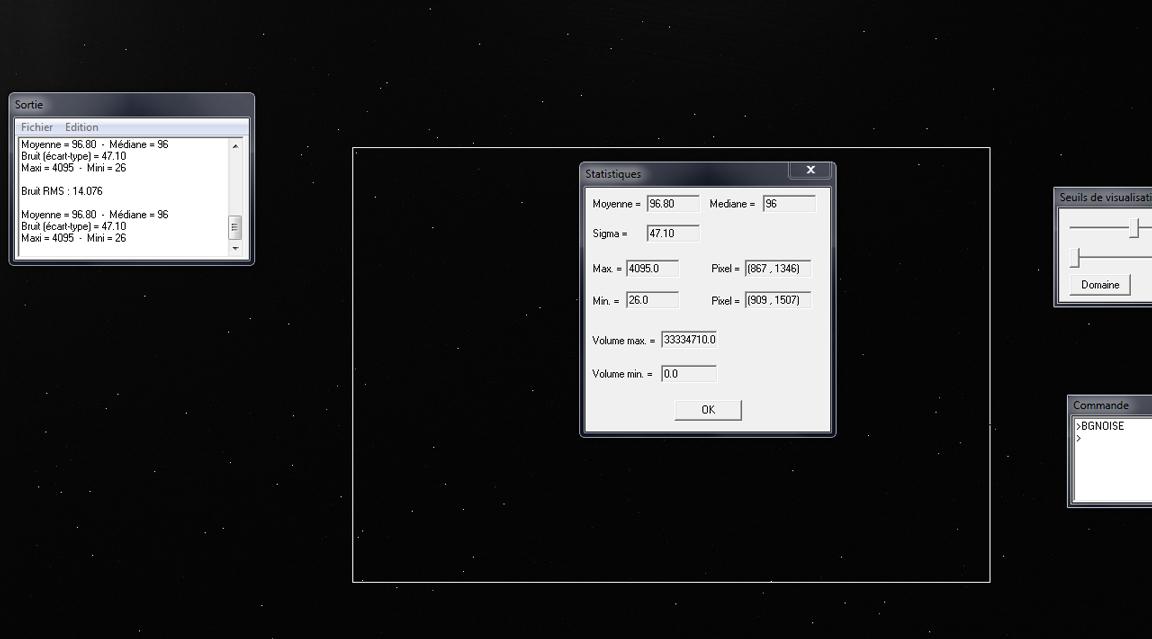Click the lower threshold slider handle
The height and width of the screenshot is (639, 1152).
1075,258
